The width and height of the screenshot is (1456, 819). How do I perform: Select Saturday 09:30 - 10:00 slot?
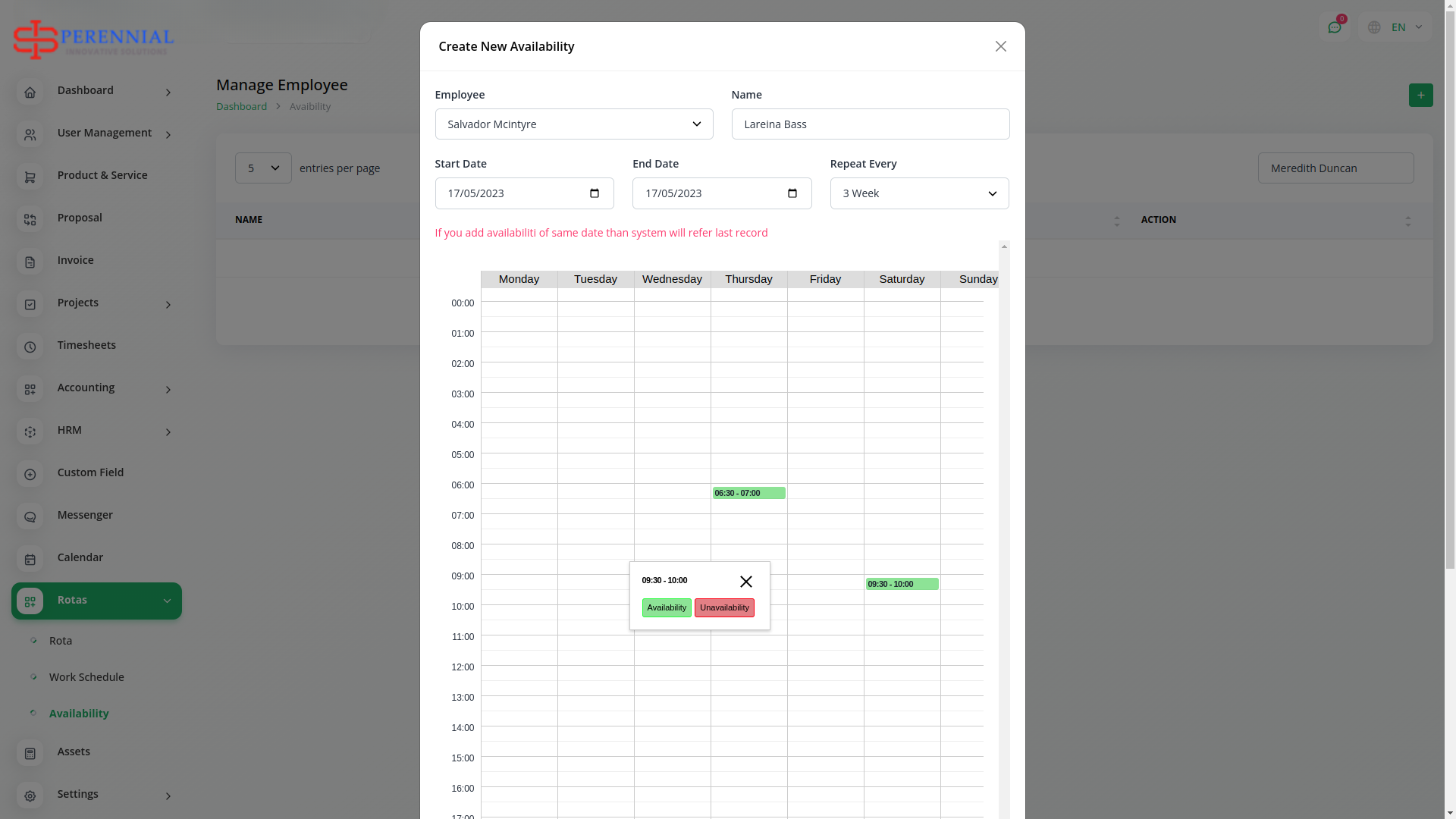click(x=902, y=584)
